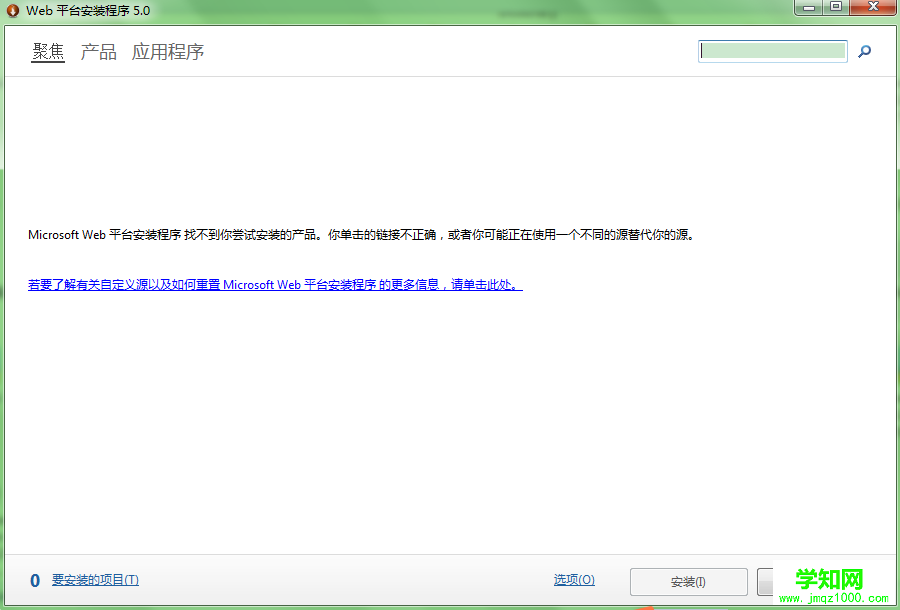Click the 安装(I) button

coord(689,582)
